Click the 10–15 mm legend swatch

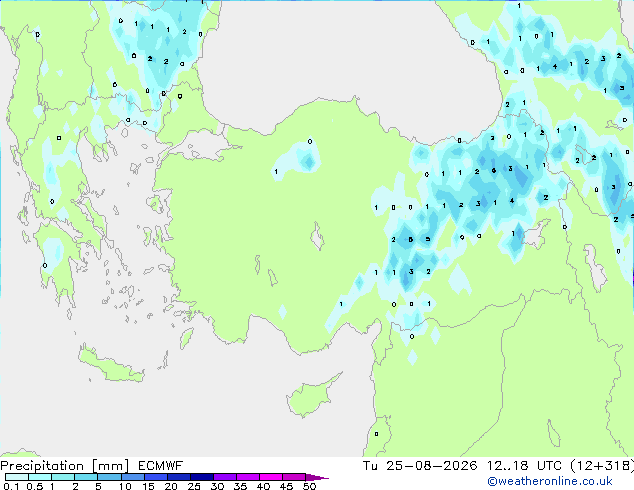132,477
